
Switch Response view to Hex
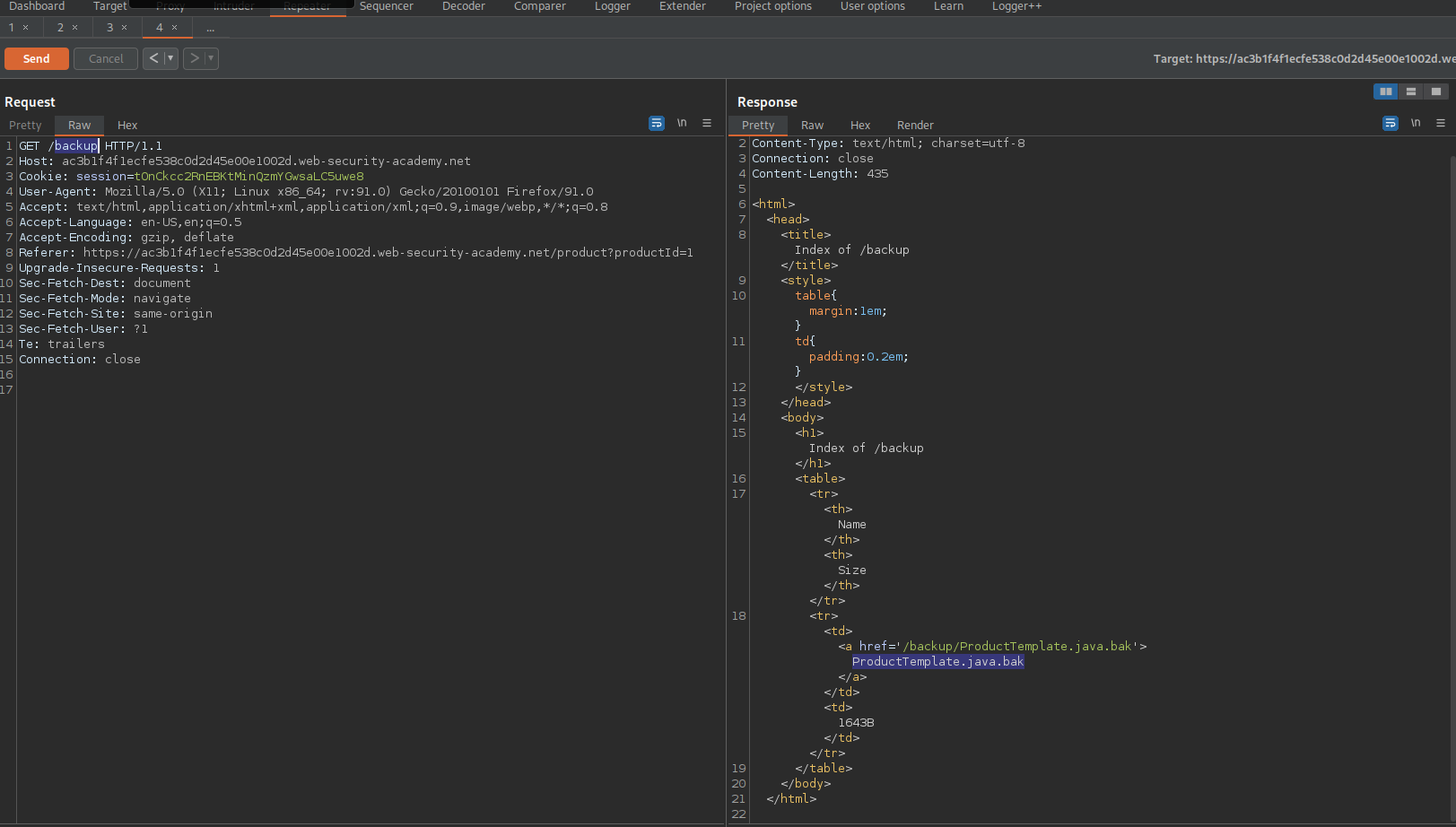860,126
